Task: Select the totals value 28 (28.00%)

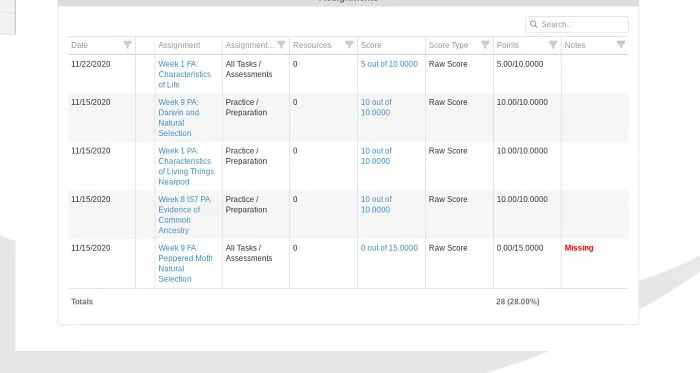Action: pos(517,302)
